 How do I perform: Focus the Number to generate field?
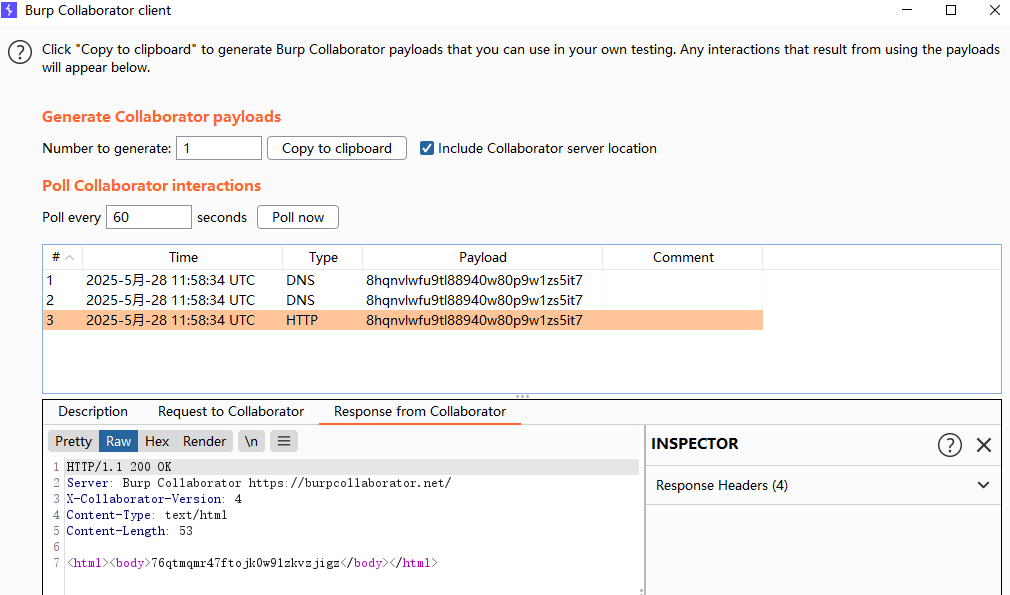tap(219, 148)
